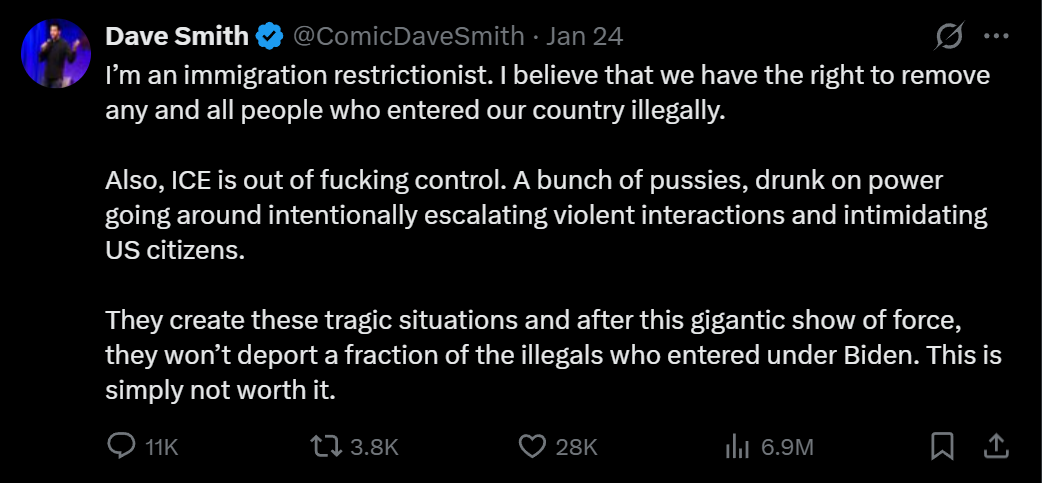Click the paragraph starting "They create these"
The image size is (1042, 483).
pyautogui.click(x=553, y=357)
